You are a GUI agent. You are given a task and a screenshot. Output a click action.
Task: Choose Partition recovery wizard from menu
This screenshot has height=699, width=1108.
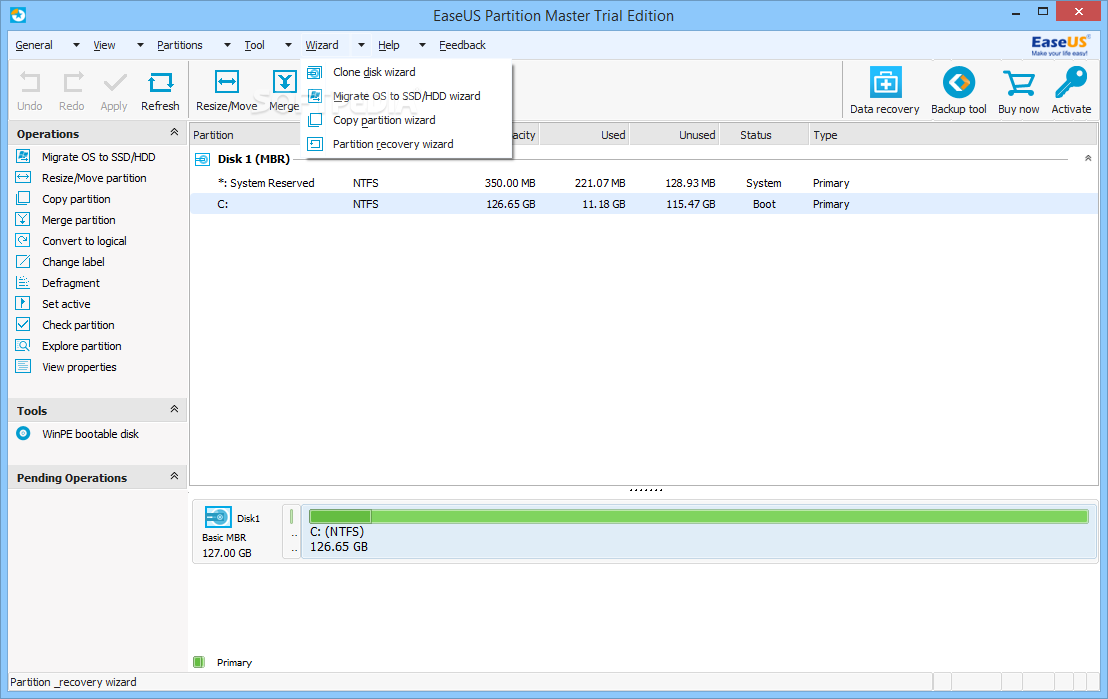point(406,144)
